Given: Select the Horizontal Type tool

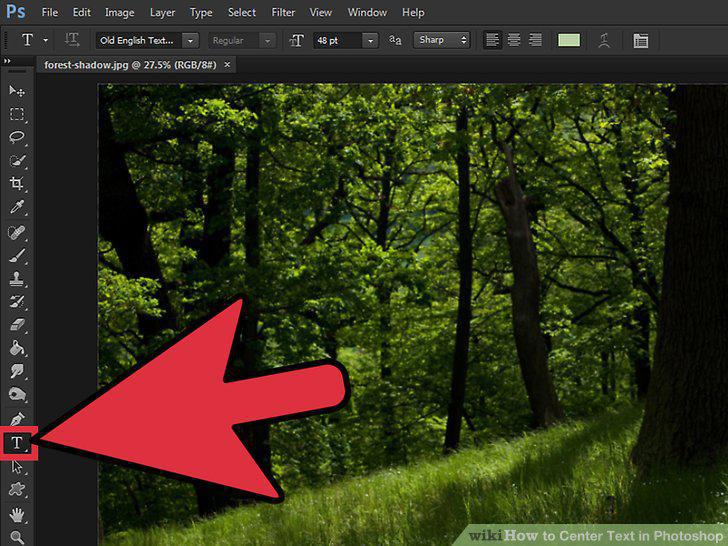Looking at the screenshot, I should pos(17,442).
